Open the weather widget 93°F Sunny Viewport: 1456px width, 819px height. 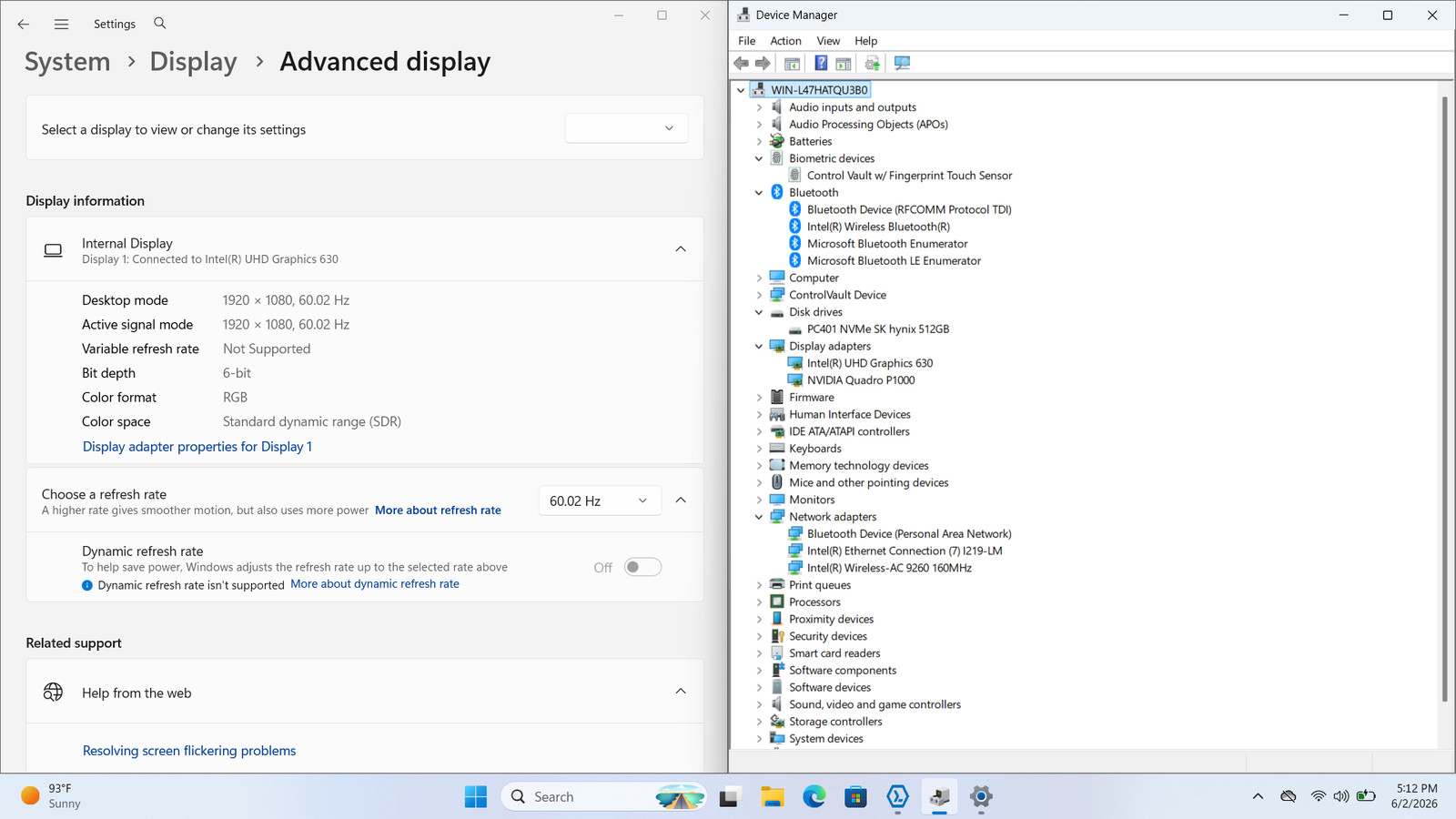pyautogui.click(x=52, y=796)
